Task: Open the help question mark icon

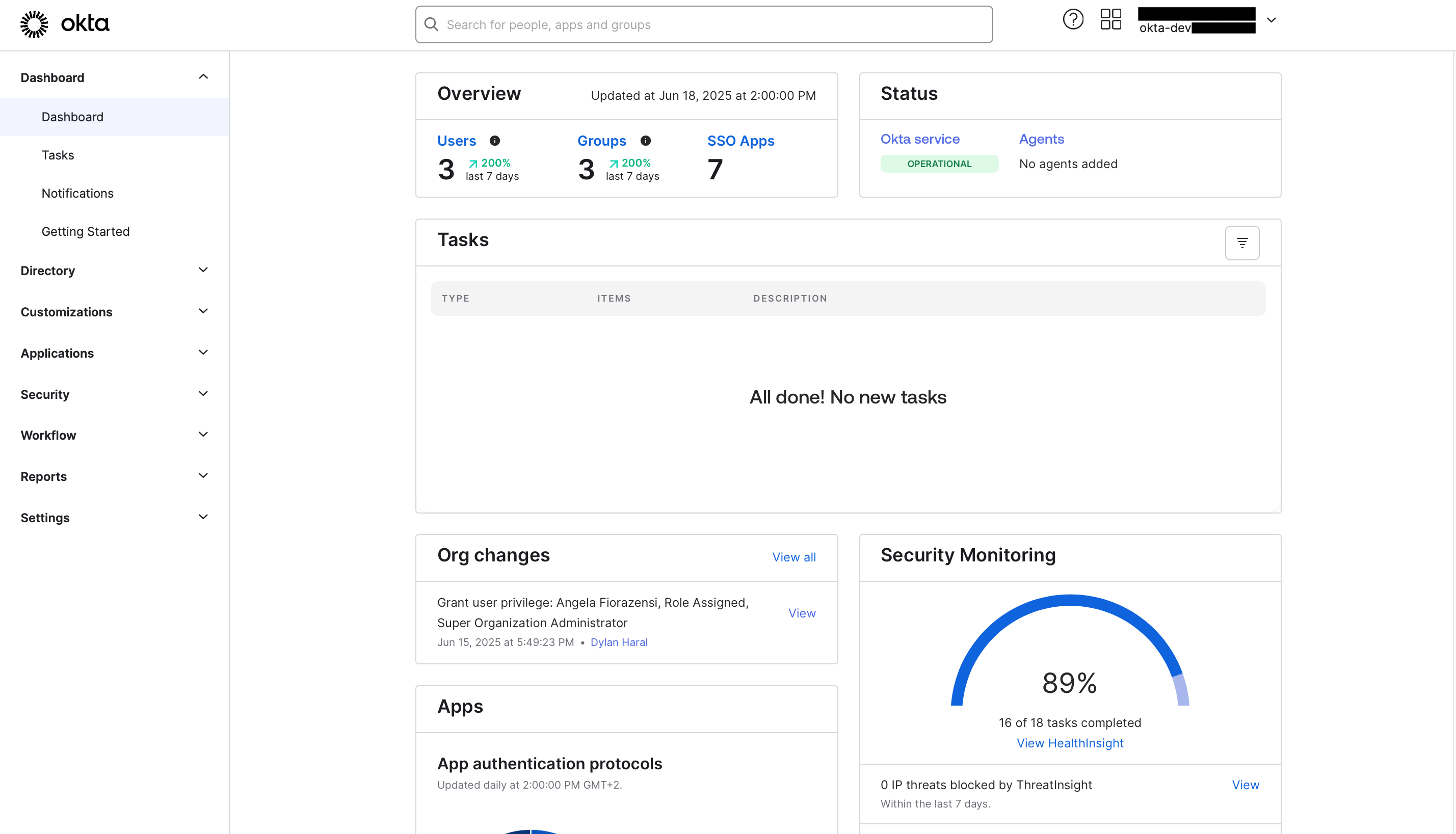Action: 1073,19
